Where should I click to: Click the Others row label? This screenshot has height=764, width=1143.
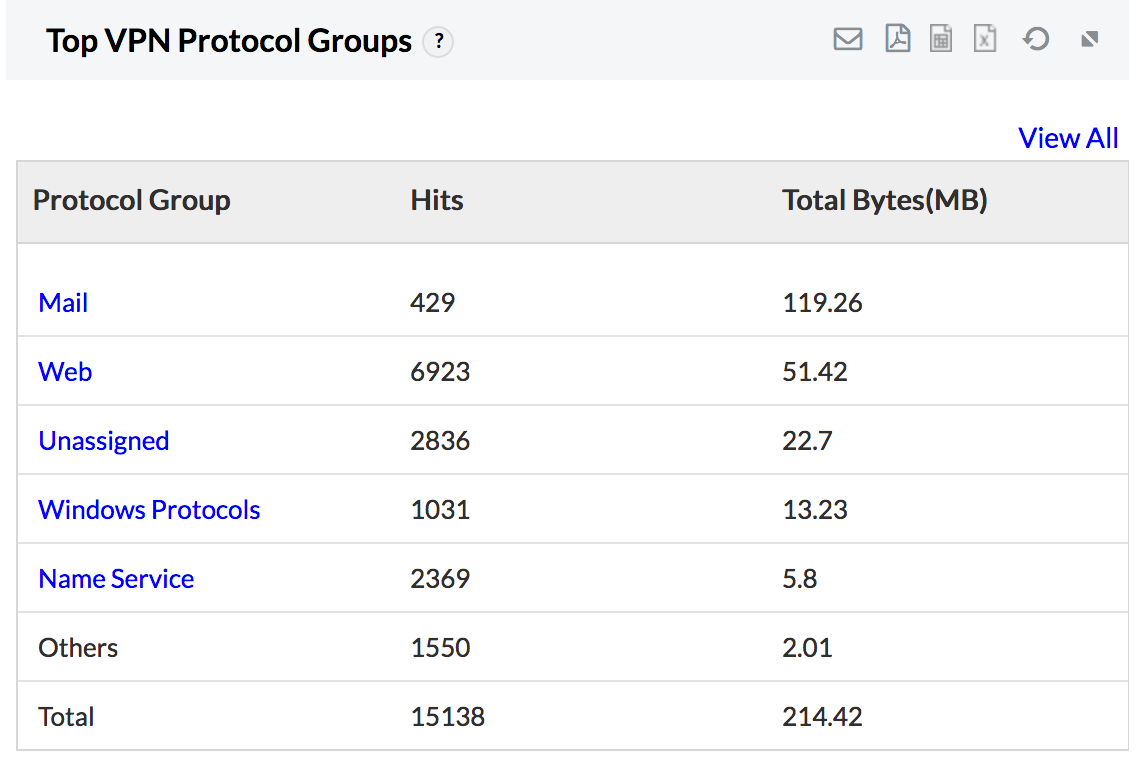78,647
